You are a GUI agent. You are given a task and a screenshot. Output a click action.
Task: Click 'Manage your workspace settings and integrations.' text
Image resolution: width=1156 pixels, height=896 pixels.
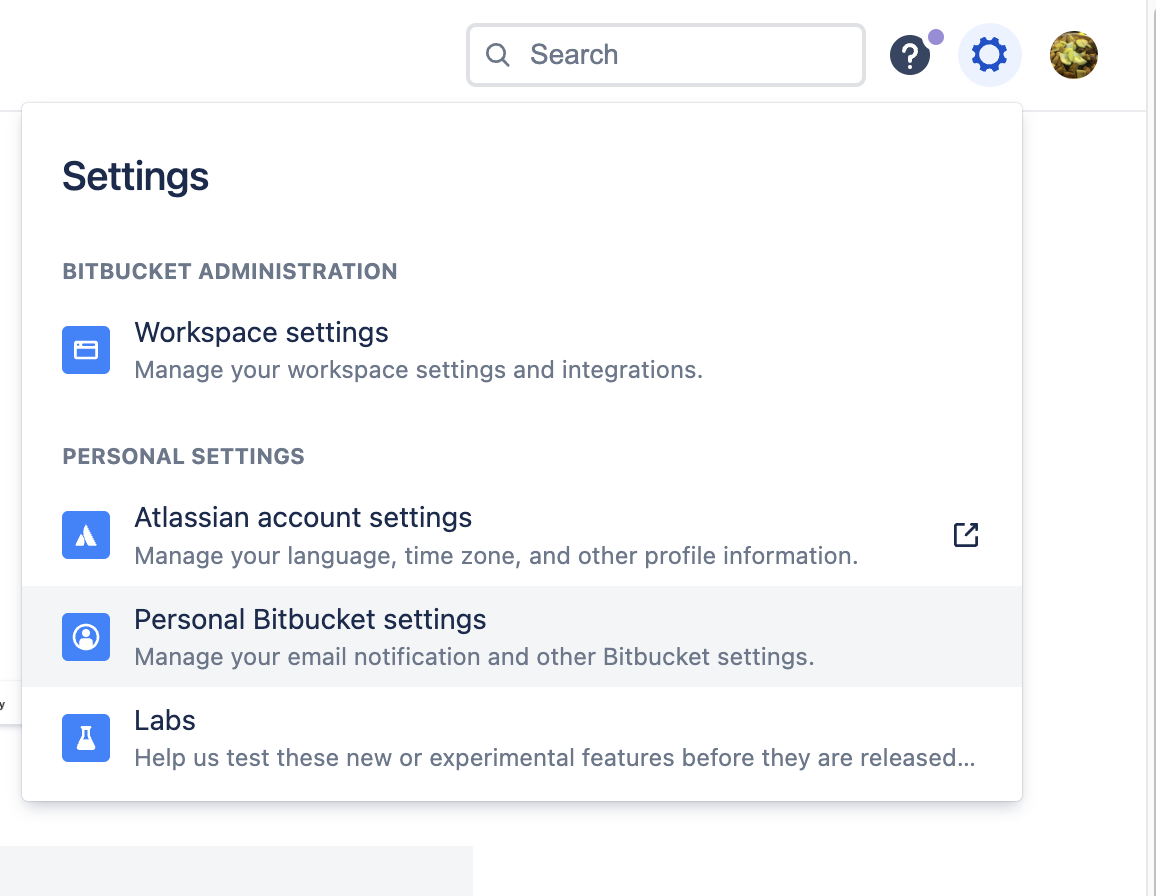pyautogui.click(x=418, y=370)
